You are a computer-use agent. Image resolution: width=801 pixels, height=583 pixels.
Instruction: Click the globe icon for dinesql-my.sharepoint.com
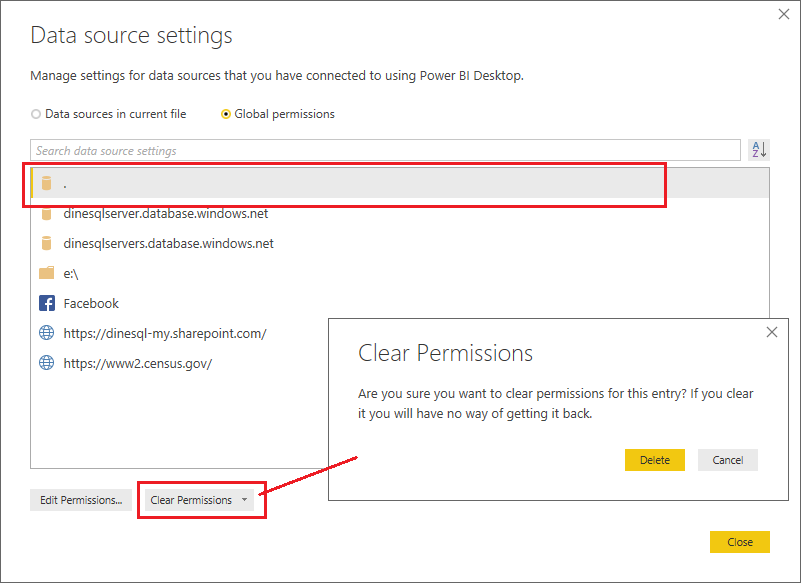[x=46, y=333]
